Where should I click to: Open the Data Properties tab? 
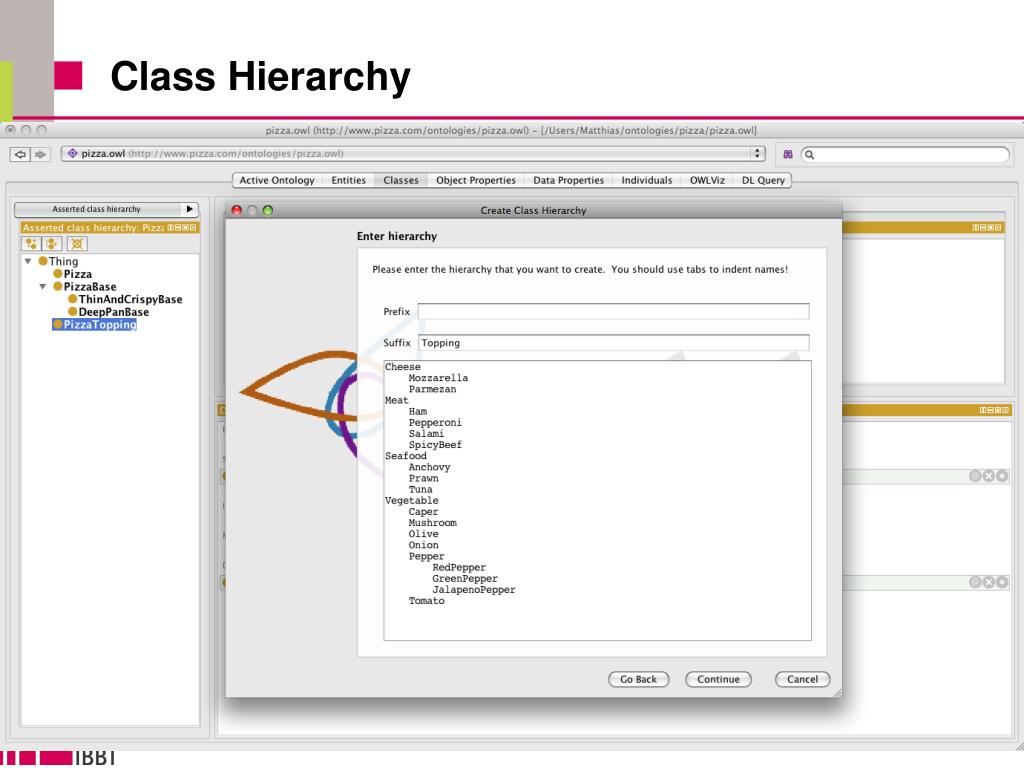pyautogui.click(x=568, y=180)
